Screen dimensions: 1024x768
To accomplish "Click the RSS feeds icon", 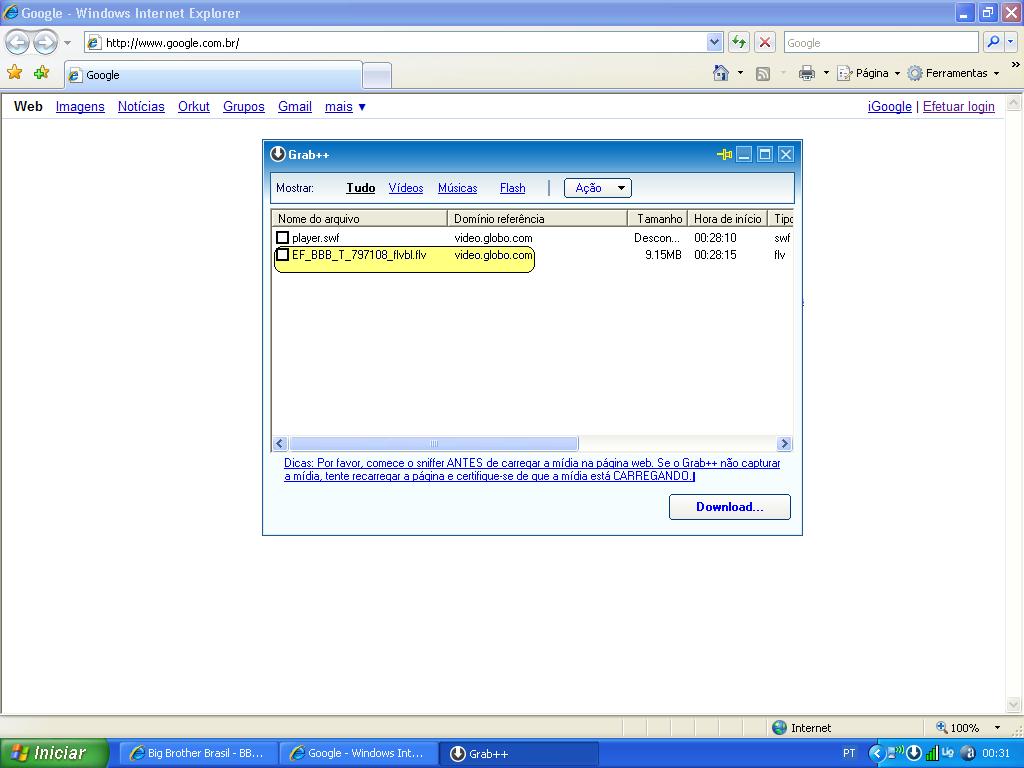I will tap(763, 73).
